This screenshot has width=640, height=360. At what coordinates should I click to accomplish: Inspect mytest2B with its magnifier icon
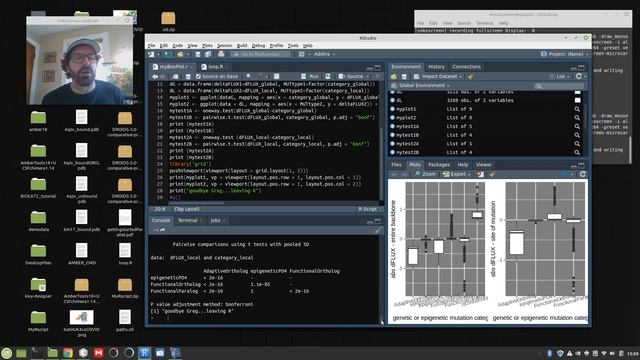[x=577, y=153]
